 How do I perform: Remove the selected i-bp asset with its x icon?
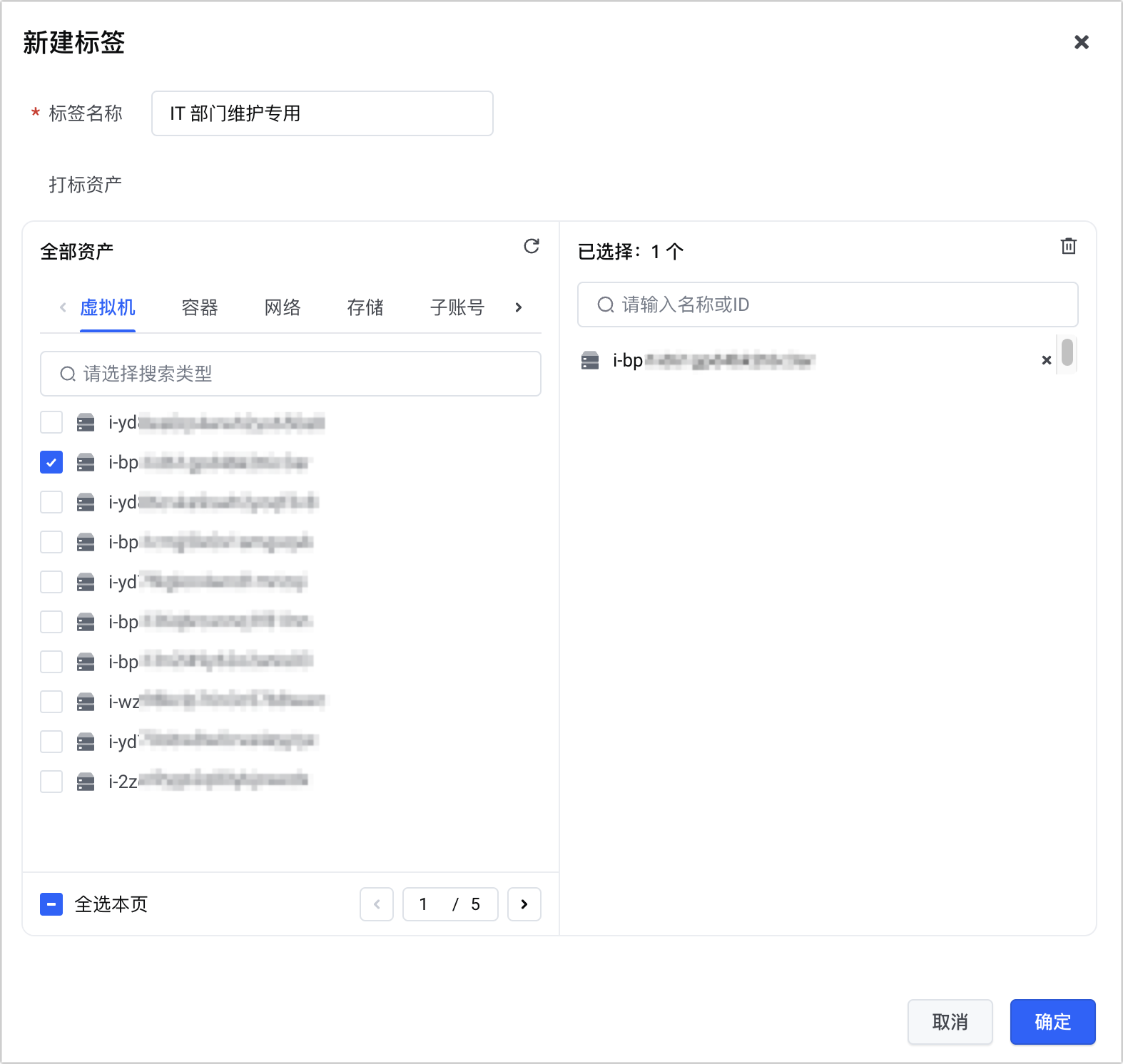[x=1047, y=360]
